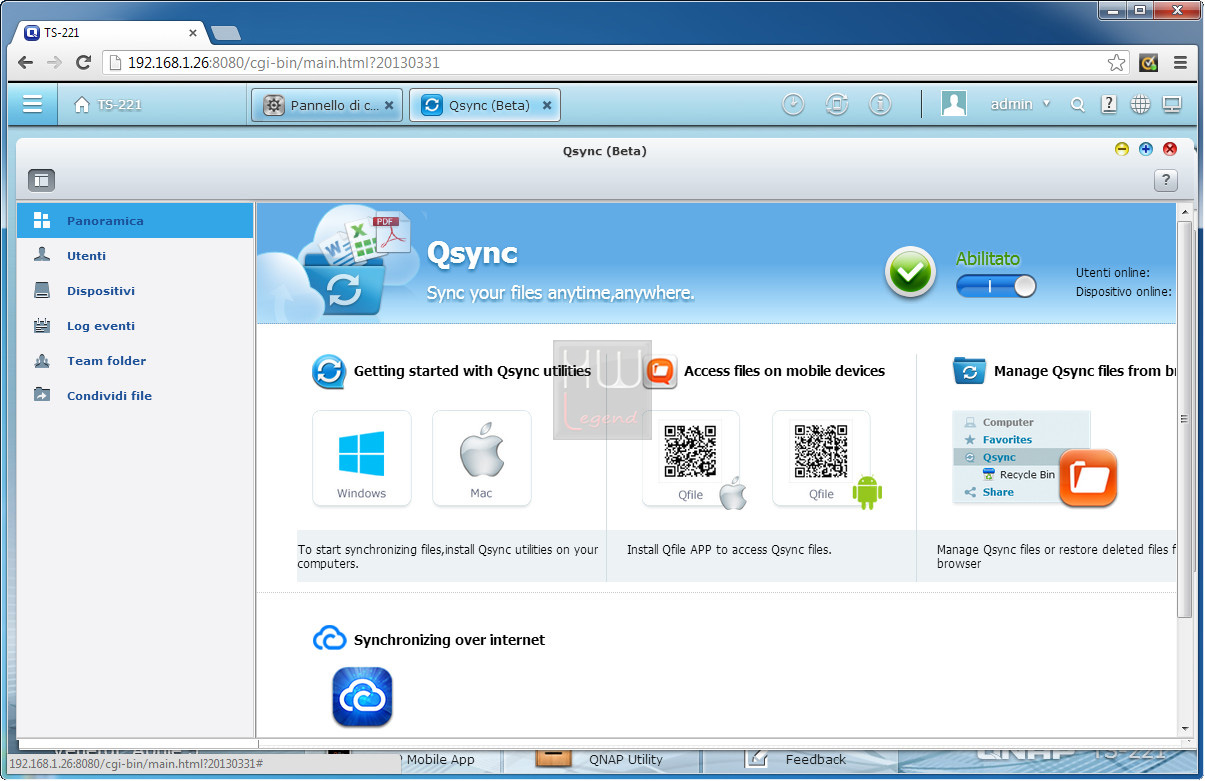Close the TS-221 browser tab

pos(193,32)
